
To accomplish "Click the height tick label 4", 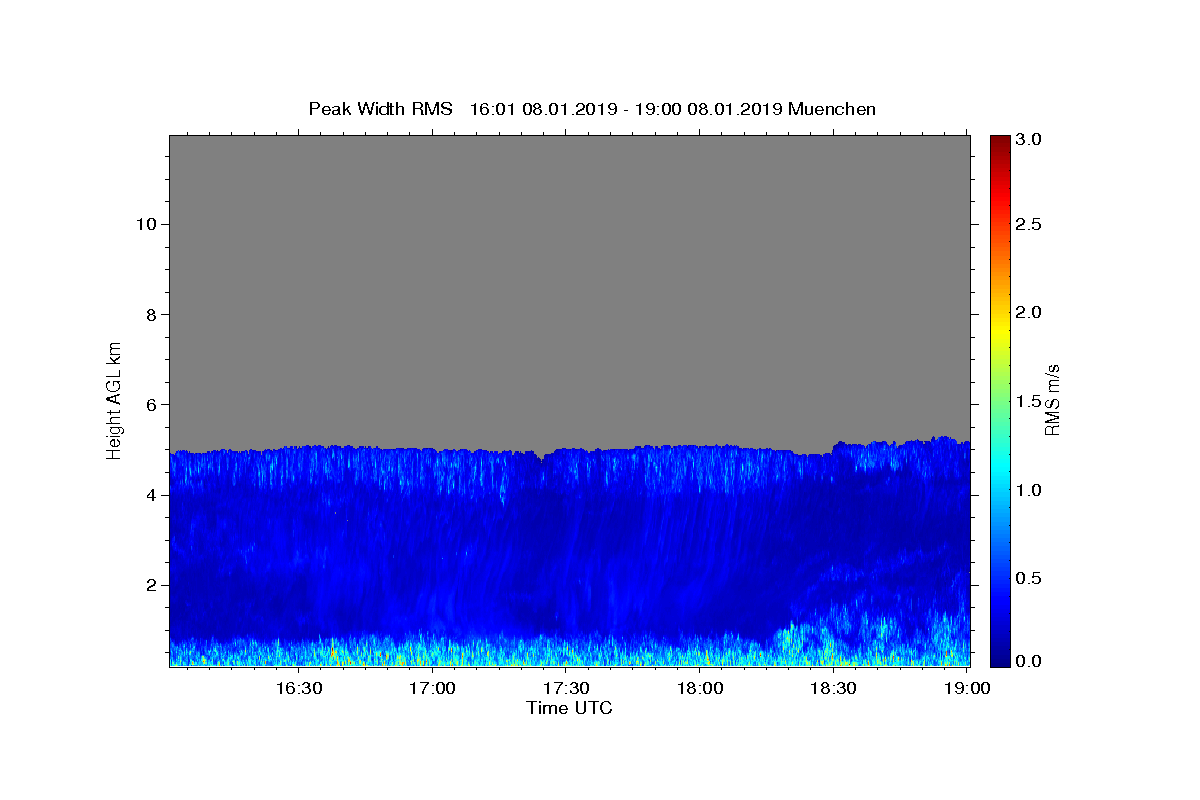I will click(x=149, y=495).
